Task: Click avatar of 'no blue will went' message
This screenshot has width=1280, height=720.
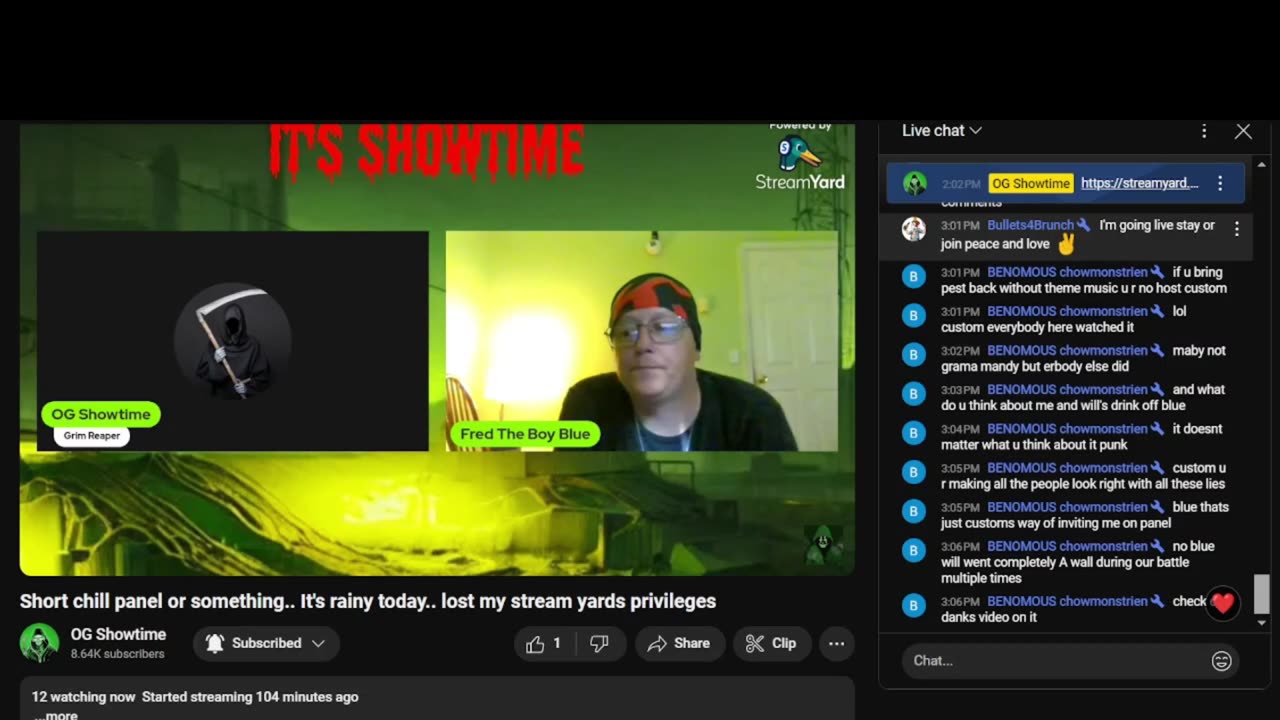Action: [914, 549]
